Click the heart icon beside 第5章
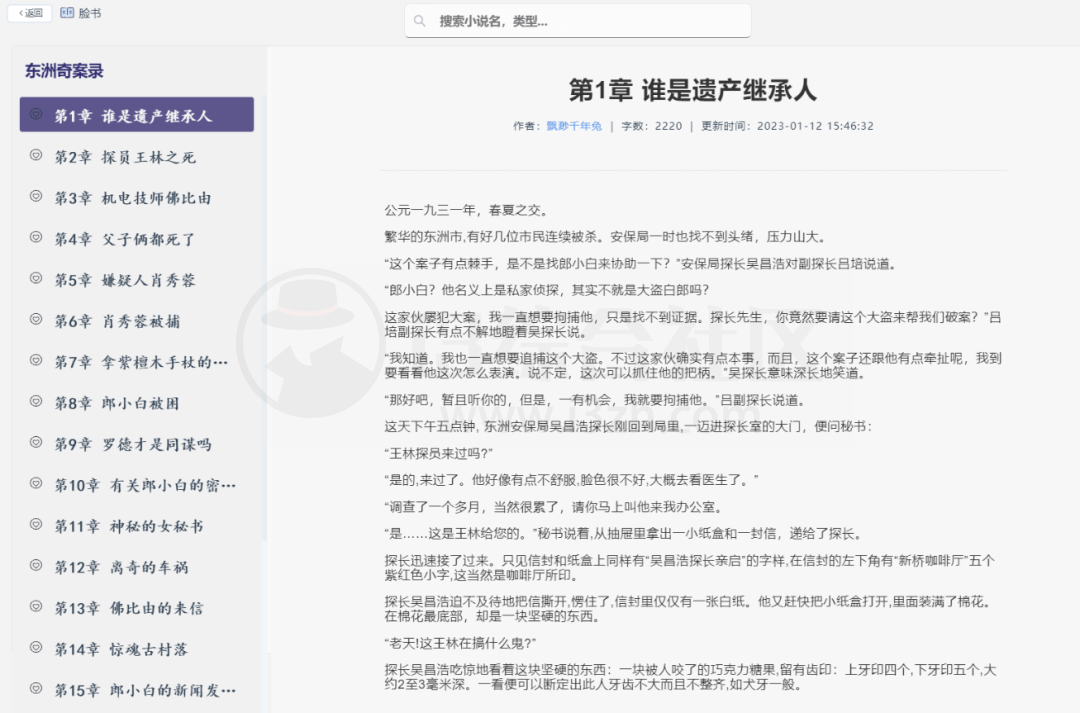Viewport: 1080px width, 713px height. 37,278
